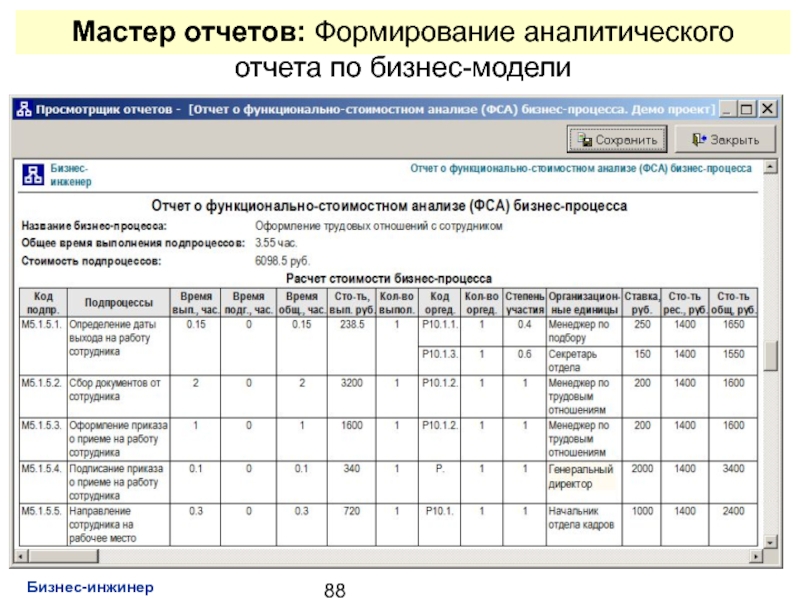Click the horizontal scrollbar left arrow
The height and width of the screenshot is (600, 800).
click(x=20, y=556)
